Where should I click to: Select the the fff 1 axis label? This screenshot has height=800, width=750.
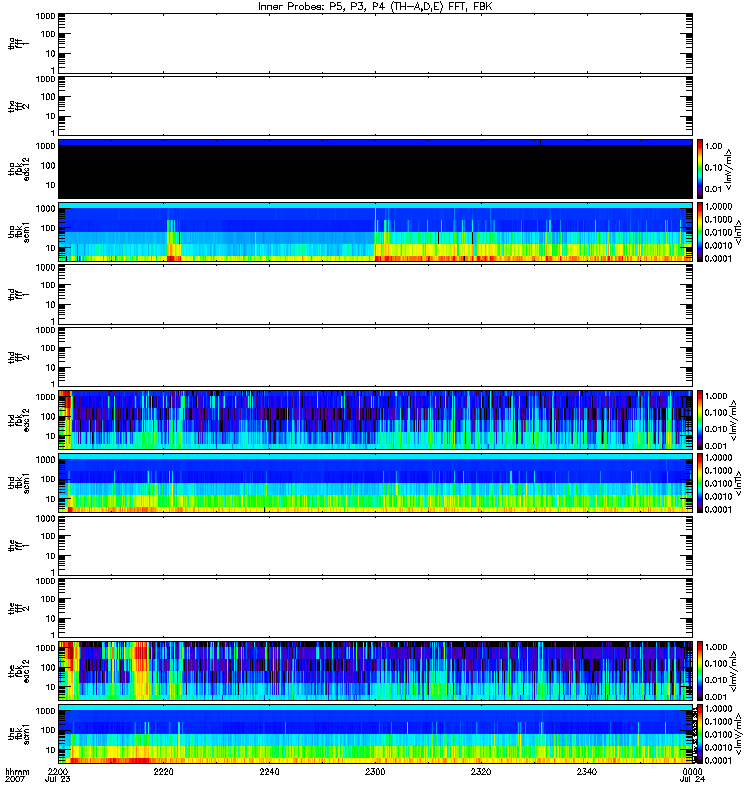coord(18,546)
